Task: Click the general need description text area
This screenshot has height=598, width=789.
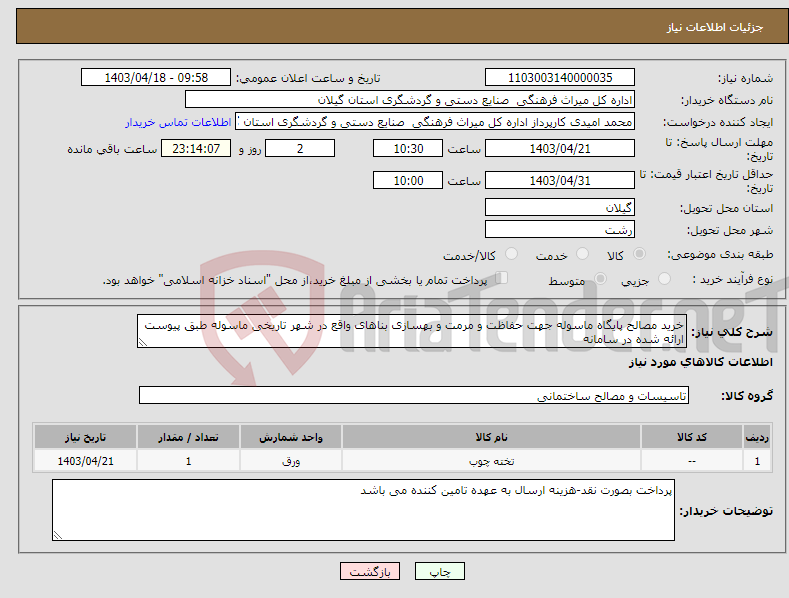Action: pyautogui.click(x=412, y=331)
